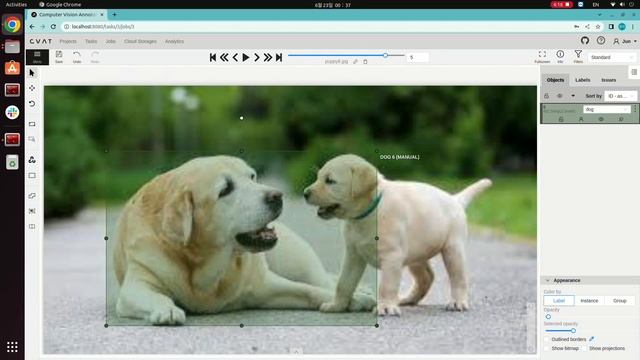This screenshot has width=640, height=360.
Task: Color objects by Label
Action: (x=559, y=301)
